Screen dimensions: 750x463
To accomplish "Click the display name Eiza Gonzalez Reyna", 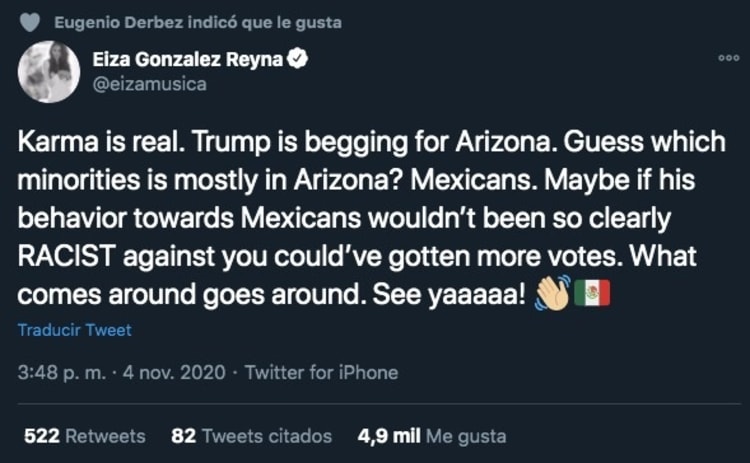I will (187, 60).
